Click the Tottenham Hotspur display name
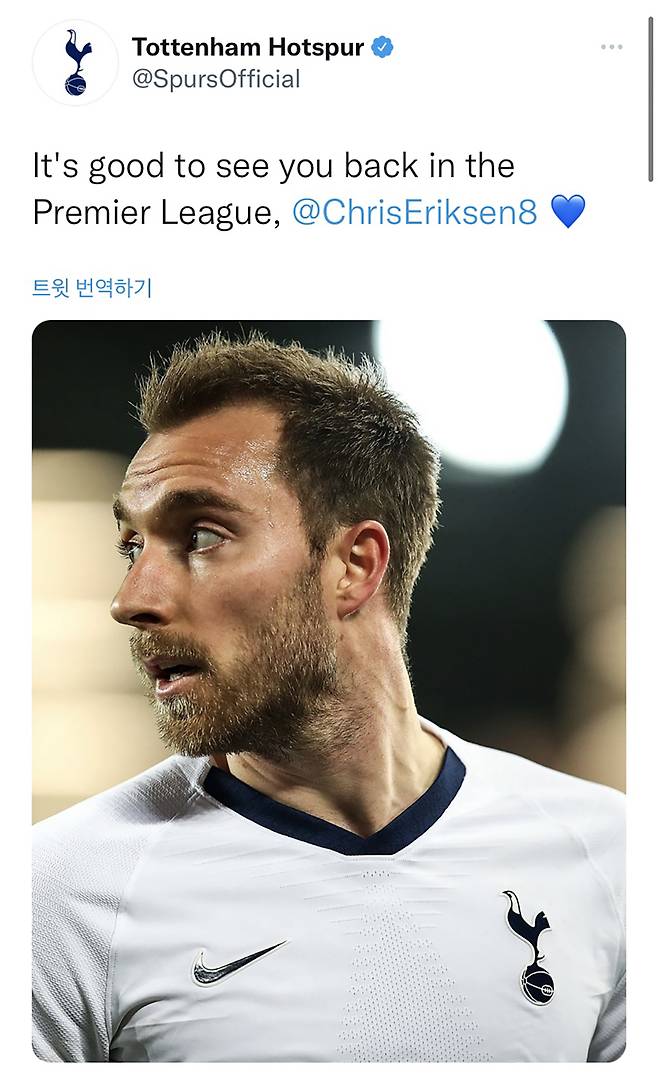Screen dimensions: 658x1073 (247, 47)
